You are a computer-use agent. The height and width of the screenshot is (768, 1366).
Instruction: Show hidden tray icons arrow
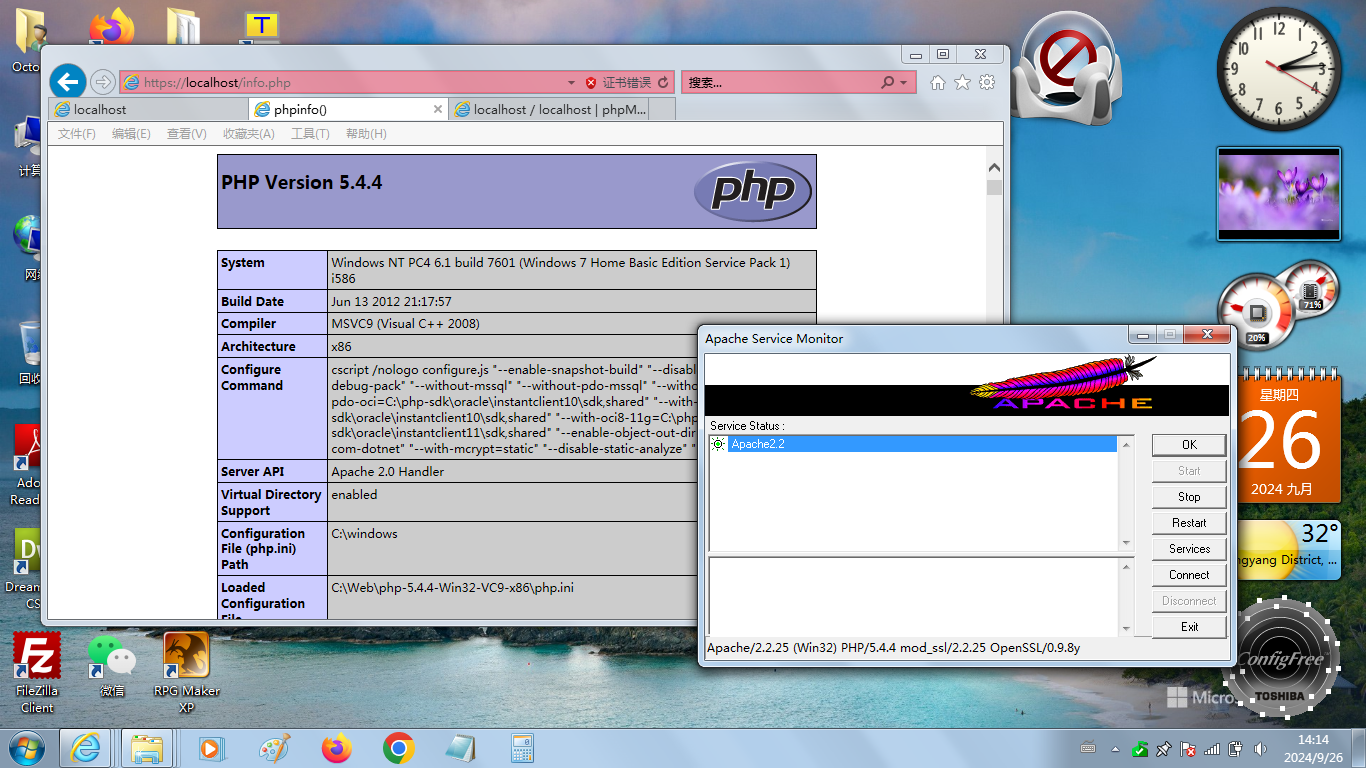coord(1115,748)
